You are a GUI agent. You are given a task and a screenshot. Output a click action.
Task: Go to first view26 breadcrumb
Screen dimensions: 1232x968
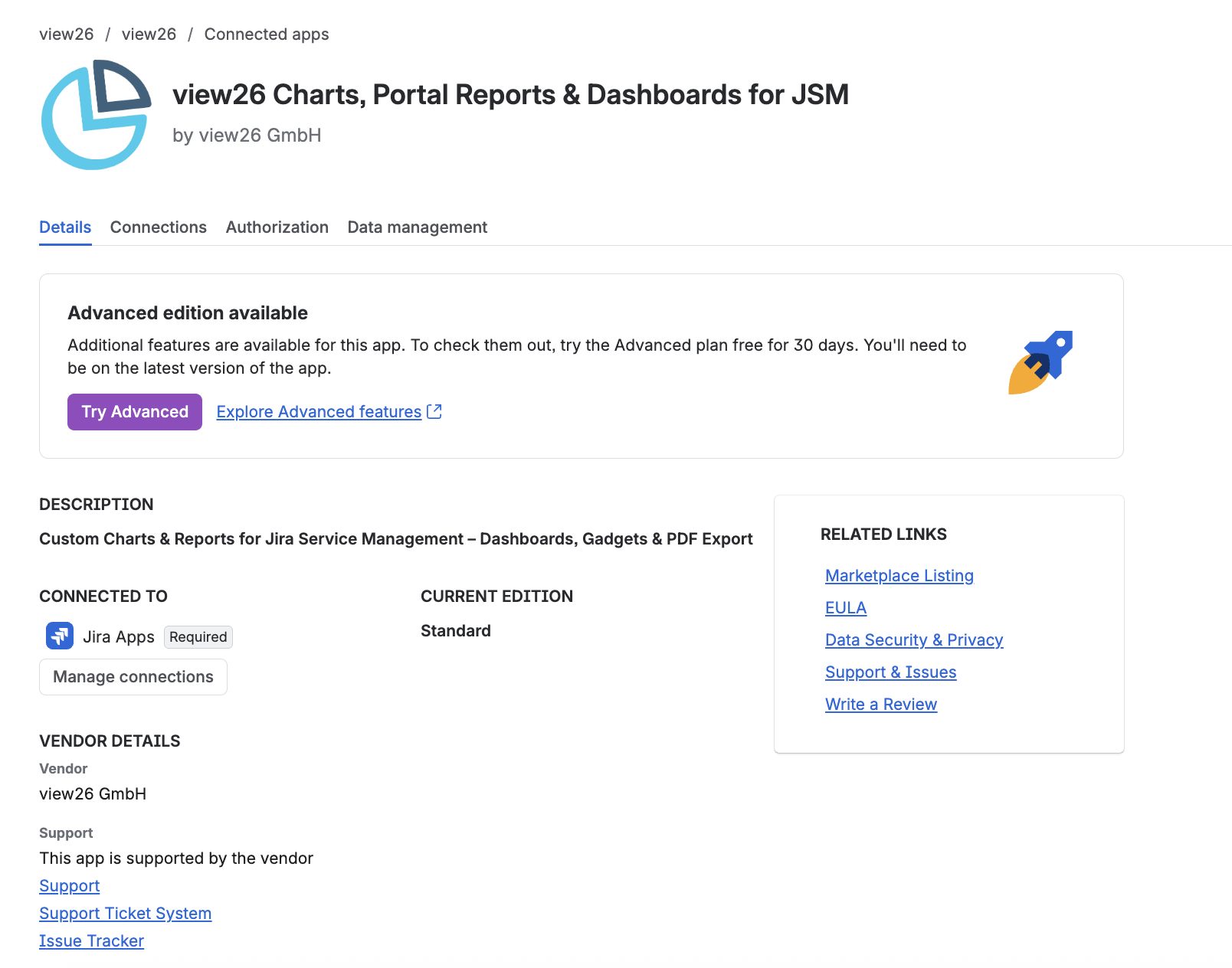[x=67, y=34]
